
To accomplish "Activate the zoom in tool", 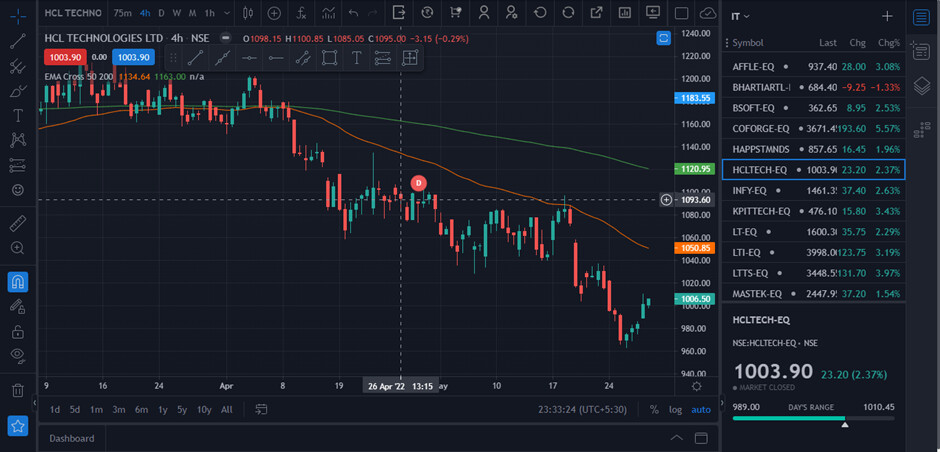I will 18,248.
